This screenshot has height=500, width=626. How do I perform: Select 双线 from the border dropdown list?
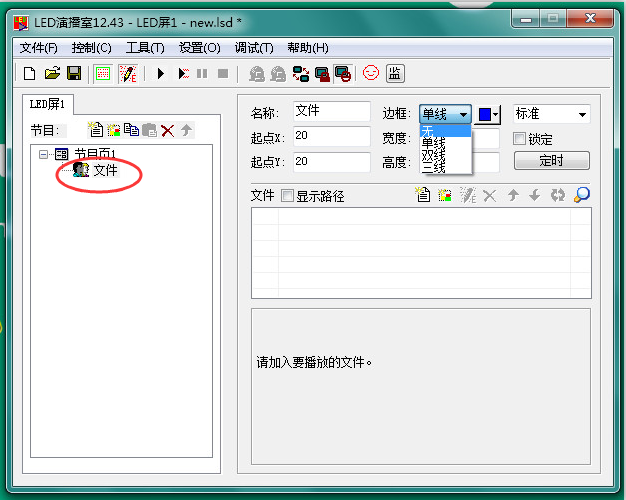(434, 155)
